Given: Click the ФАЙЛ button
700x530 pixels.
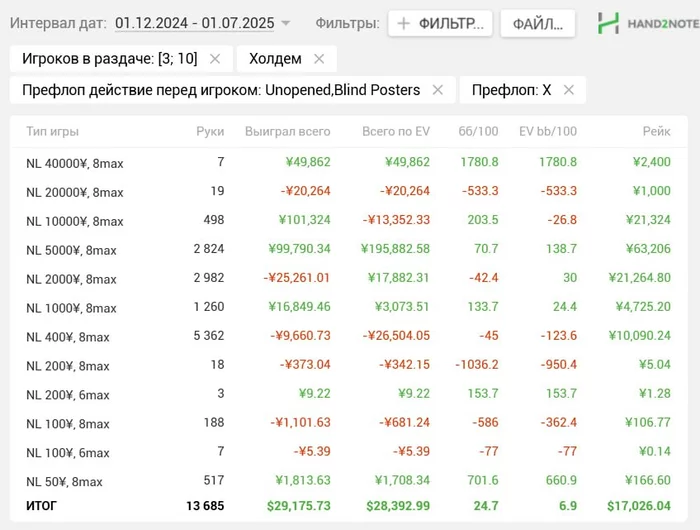Looking at the screenshot, I should point(537,23).
